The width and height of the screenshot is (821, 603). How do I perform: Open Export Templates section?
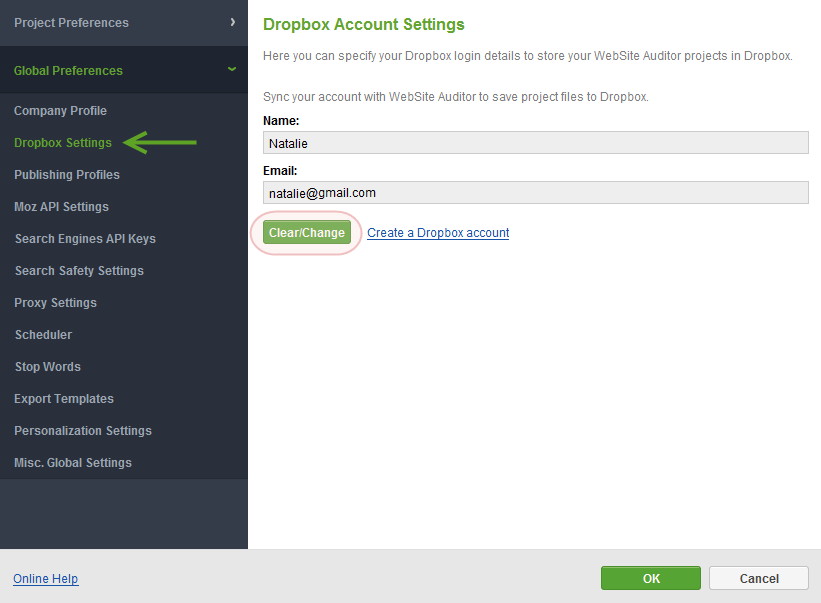64,399
